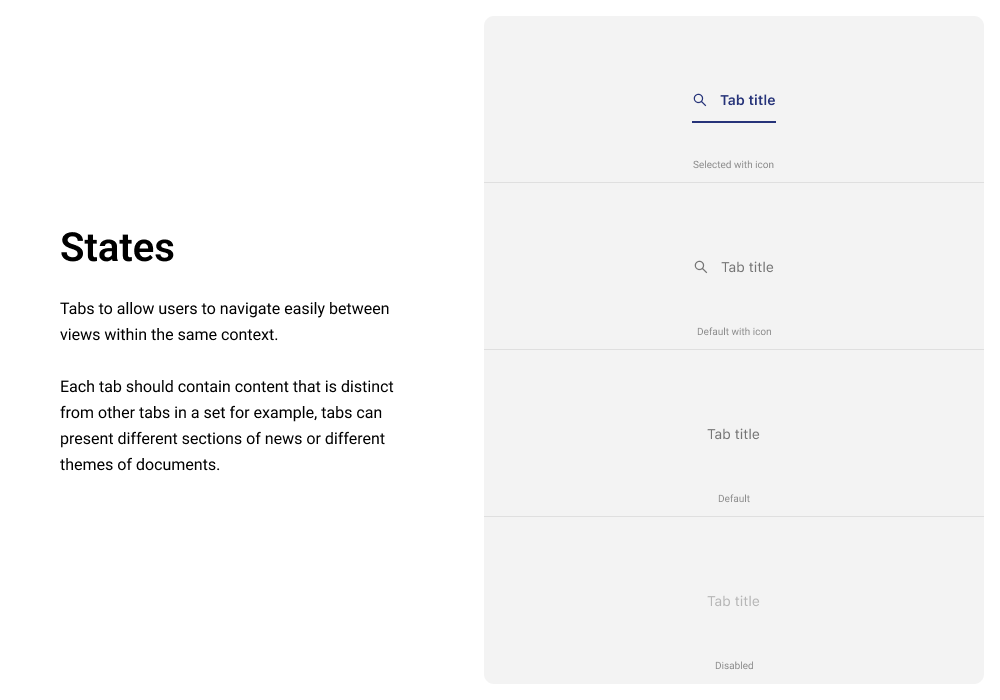Click the blue search icon in selected tab
This screenshot has width=1000, height=700.
point(700,100)
